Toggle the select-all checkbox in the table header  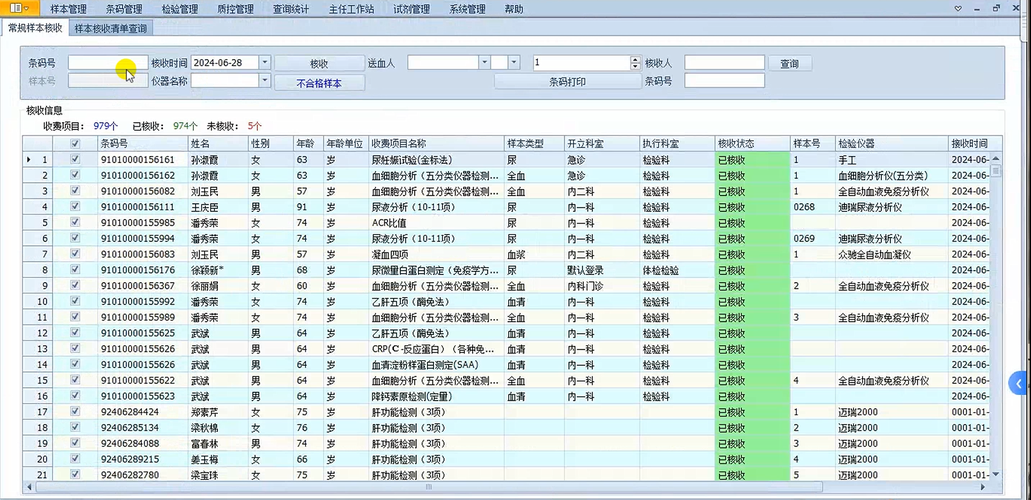[75, 143]
